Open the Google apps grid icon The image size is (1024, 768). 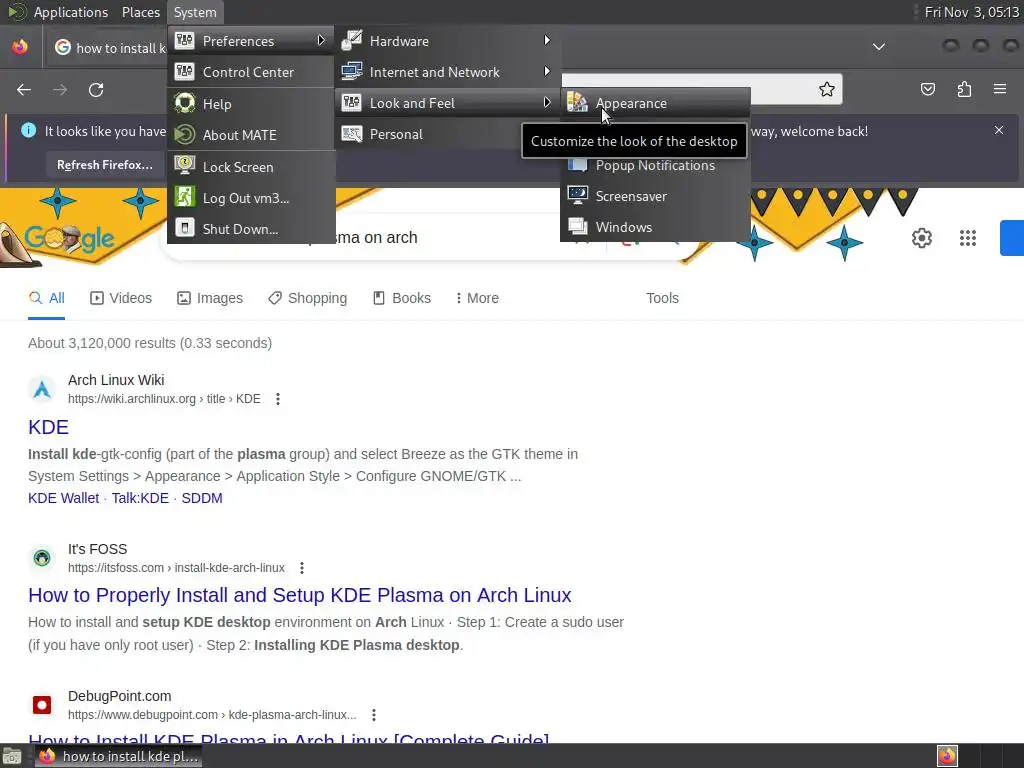click(x=968, y=238)
